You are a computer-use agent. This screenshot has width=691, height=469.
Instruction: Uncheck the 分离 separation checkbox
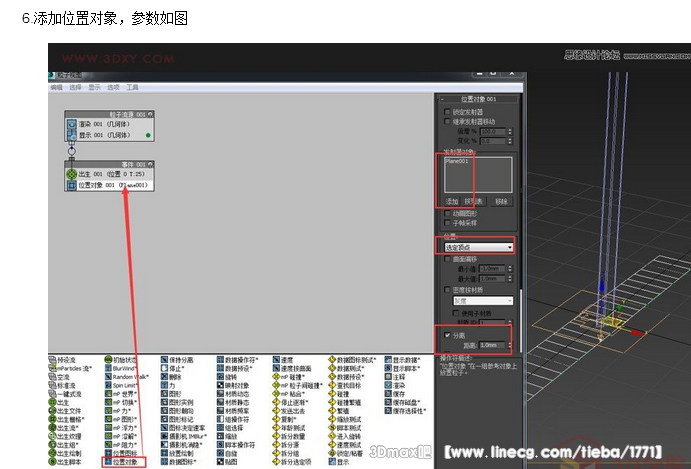447,335
